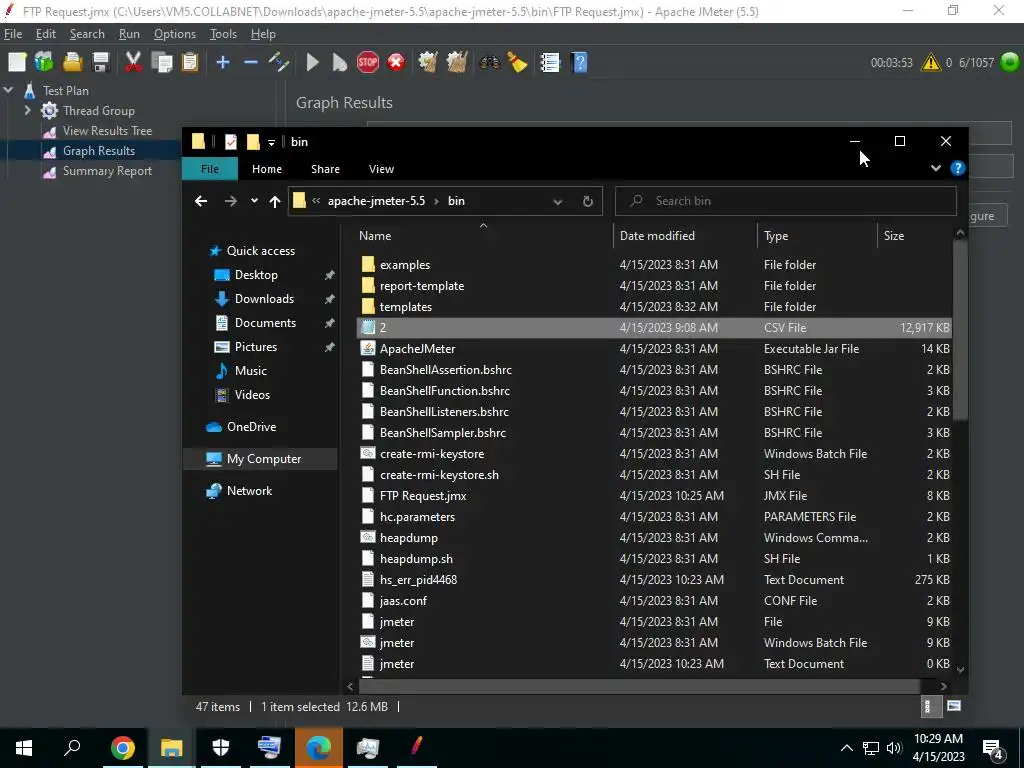Open recent locations dropdown arrow
Screen dimensions: 1024x768
254,201
